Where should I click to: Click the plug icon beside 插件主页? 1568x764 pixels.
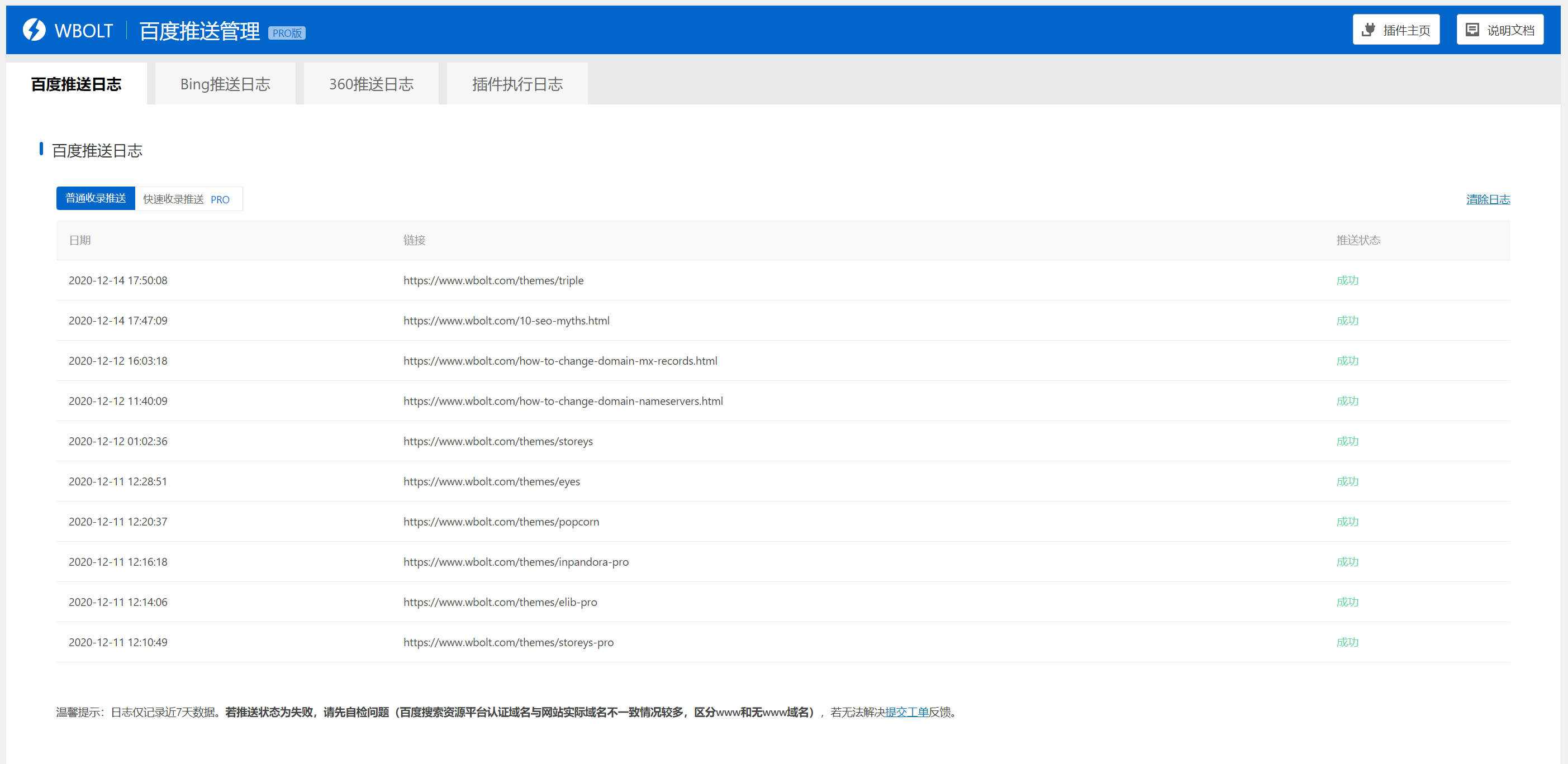point(1369,30)
